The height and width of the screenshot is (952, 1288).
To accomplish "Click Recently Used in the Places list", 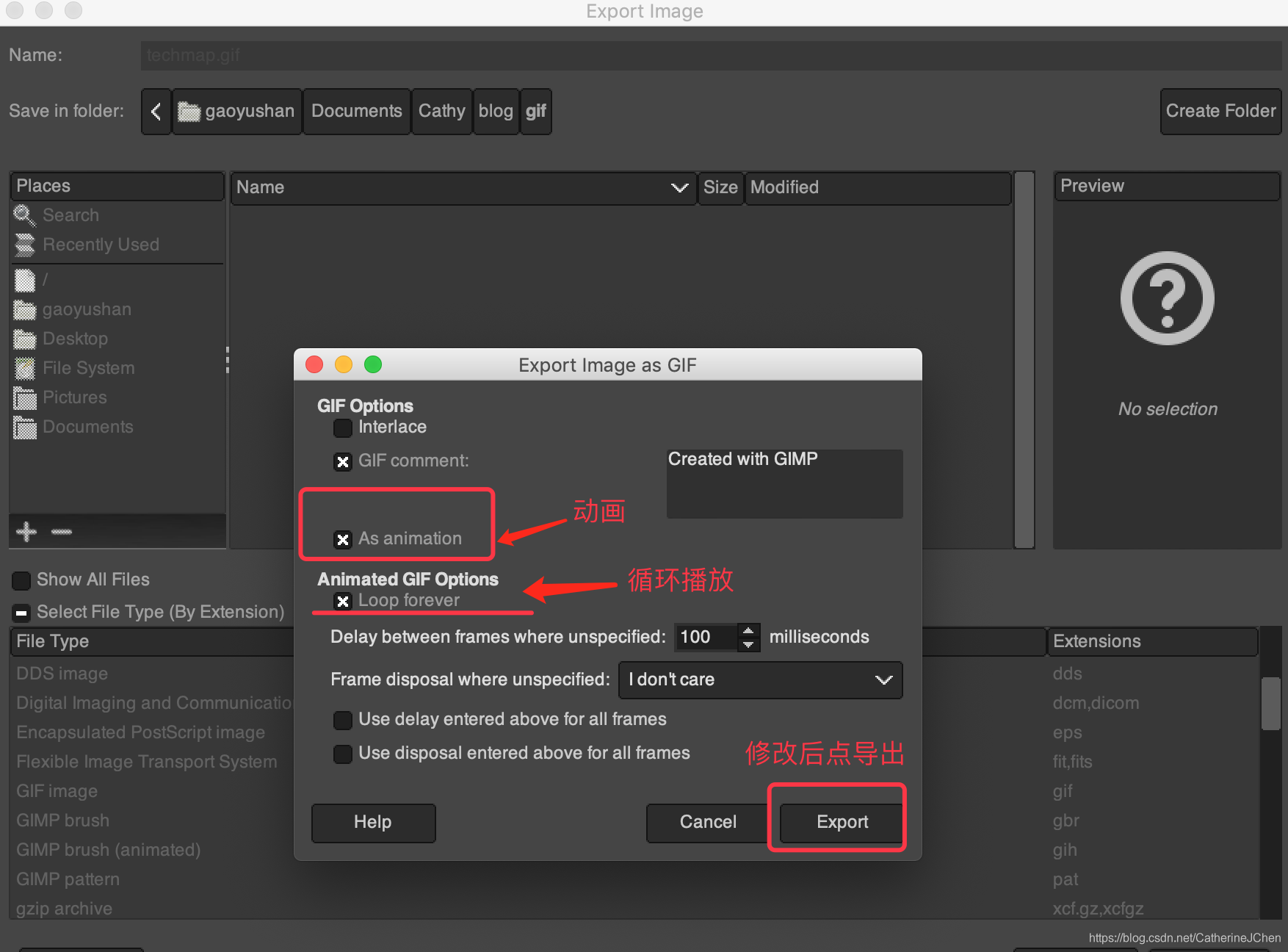I will pos(101,245).
